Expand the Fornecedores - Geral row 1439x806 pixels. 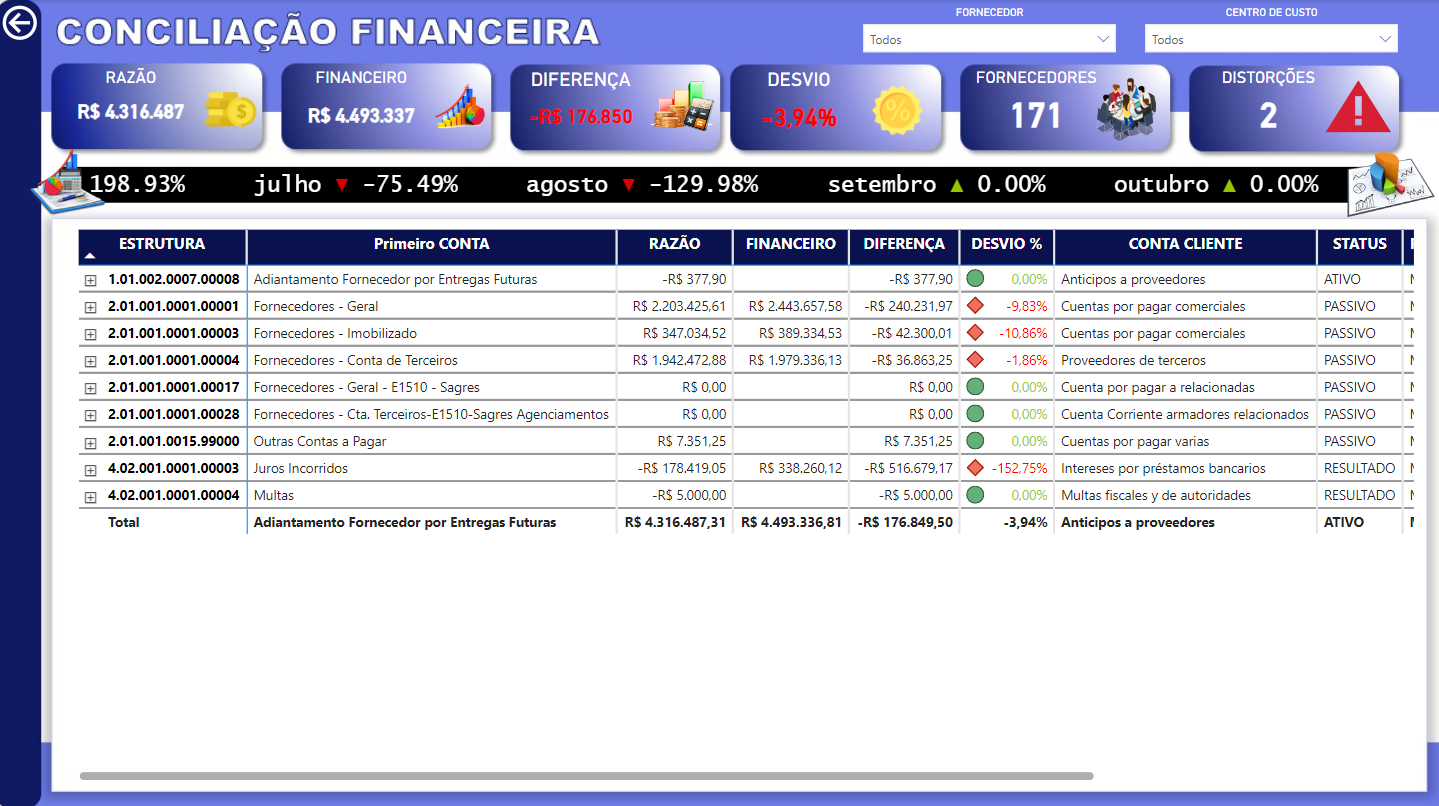click(x=88, y=306)
